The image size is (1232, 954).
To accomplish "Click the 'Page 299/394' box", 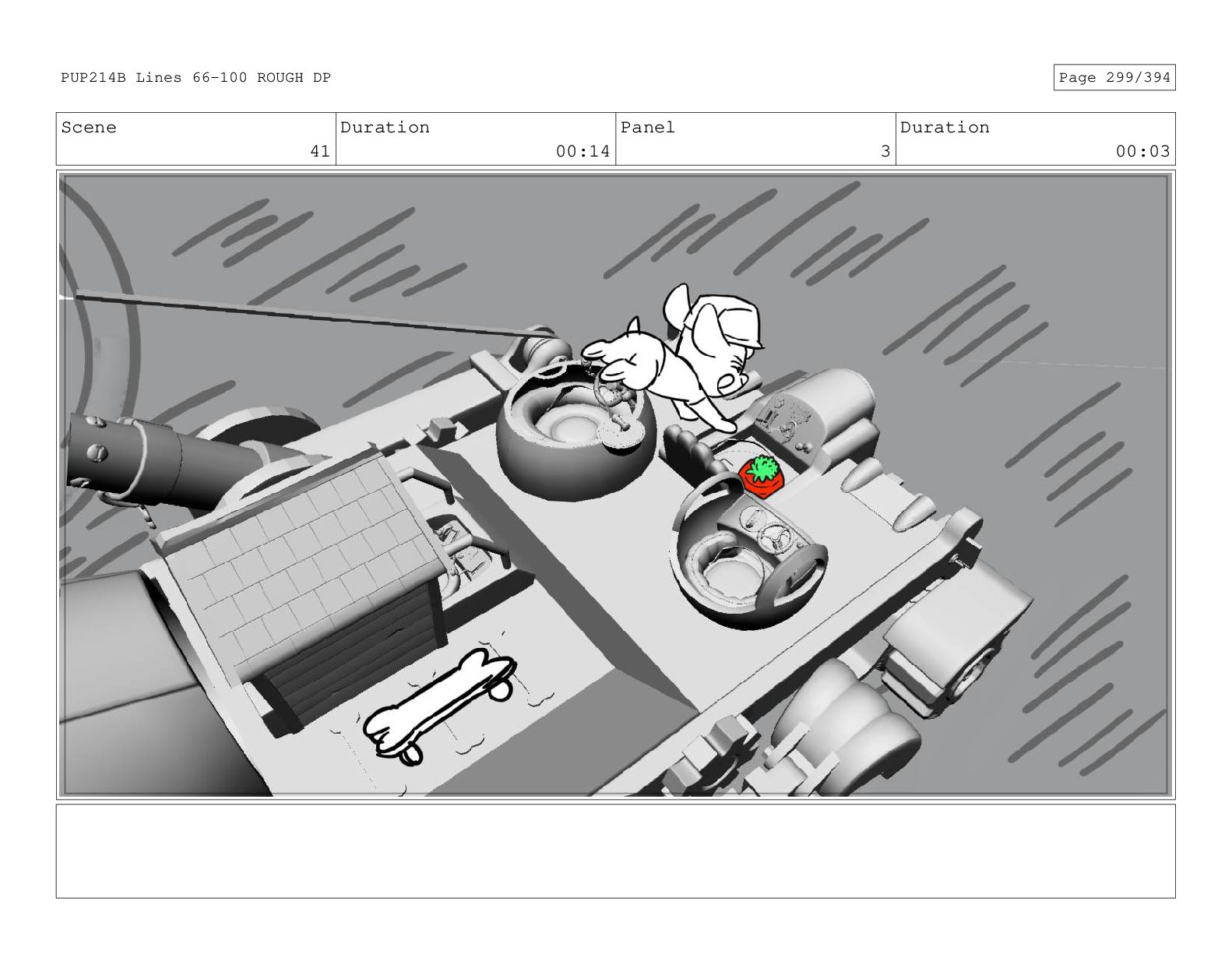I will point(1114,78).
